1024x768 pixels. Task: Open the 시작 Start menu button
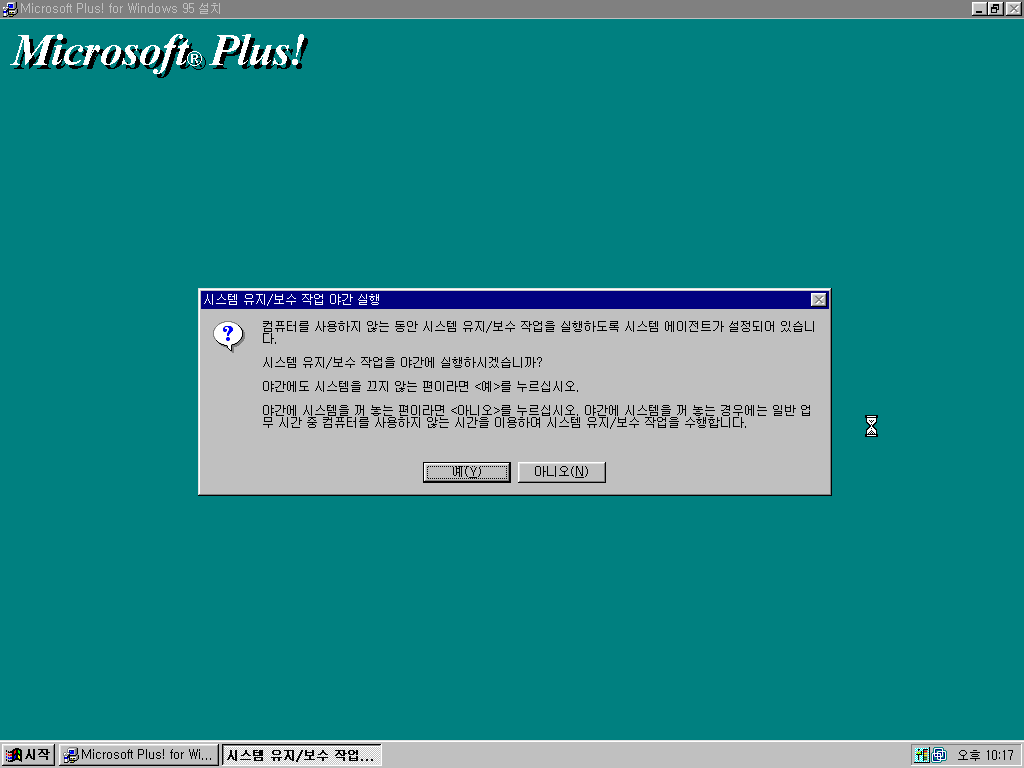(x=28, y=755)
